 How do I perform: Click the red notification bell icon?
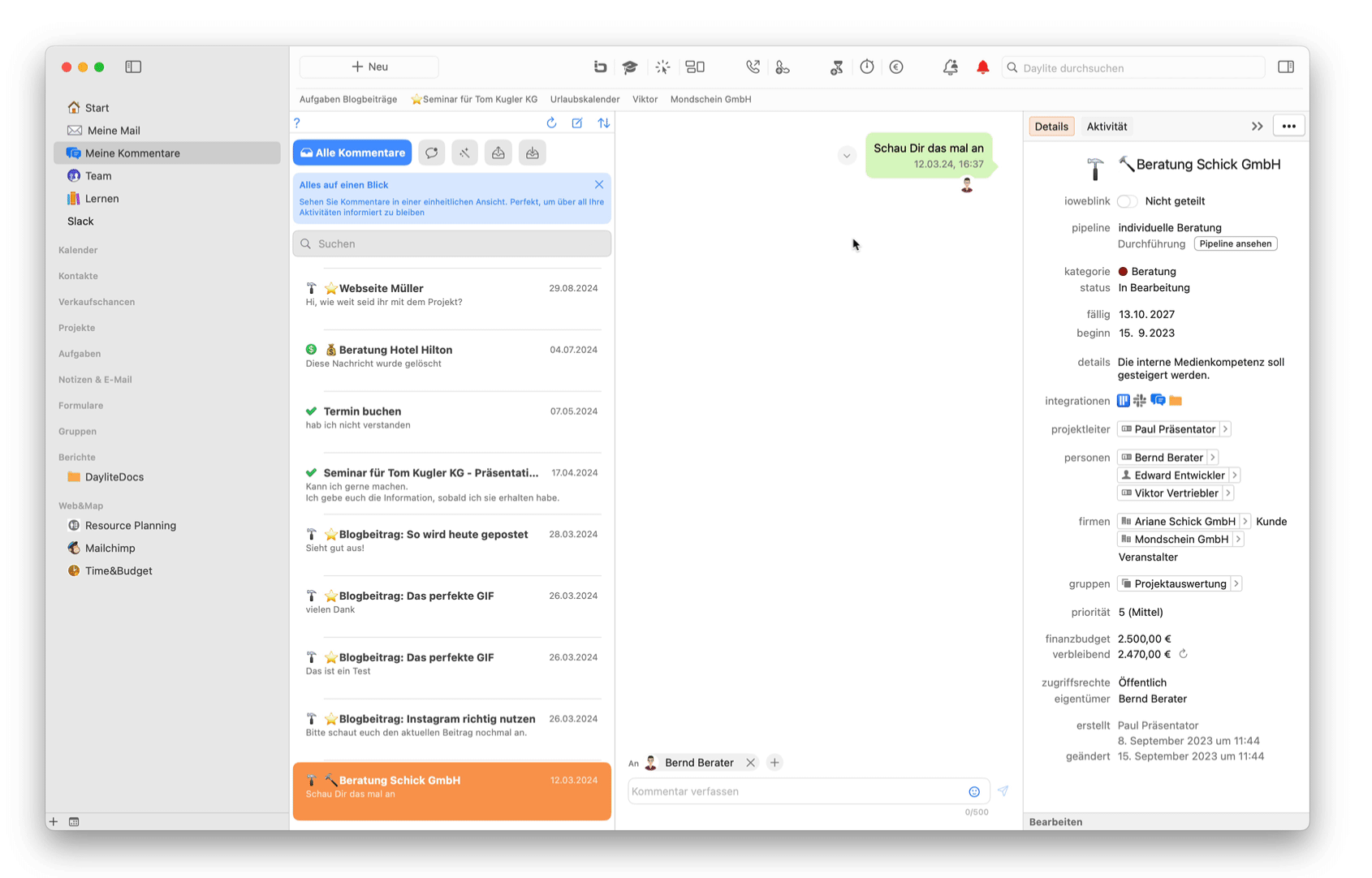[x=982, y=67]
